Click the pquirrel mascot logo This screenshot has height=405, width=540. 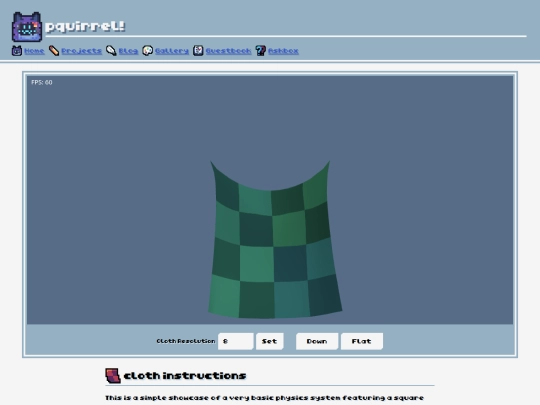tap(27, 27)
